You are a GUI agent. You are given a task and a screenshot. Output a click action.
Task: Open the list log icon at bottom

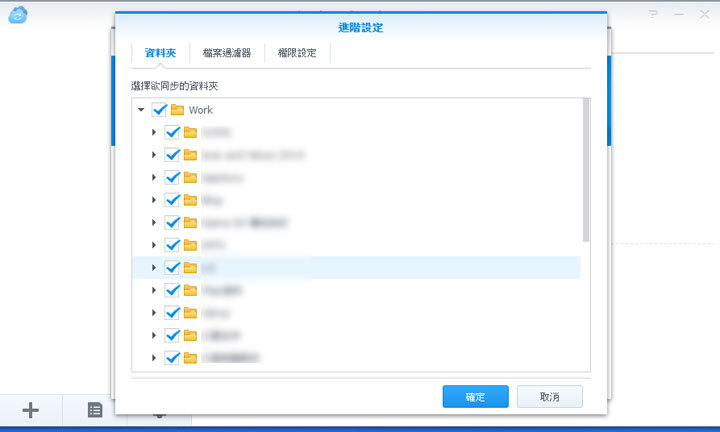(95, 410)
